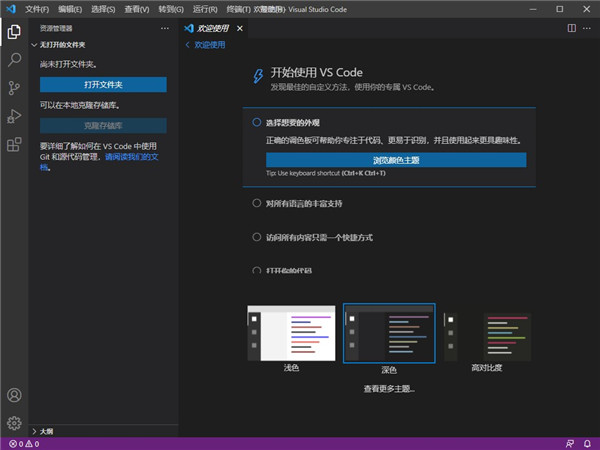Open the Manage gear icon
The image size is (600, 450).
click(14, 423)
